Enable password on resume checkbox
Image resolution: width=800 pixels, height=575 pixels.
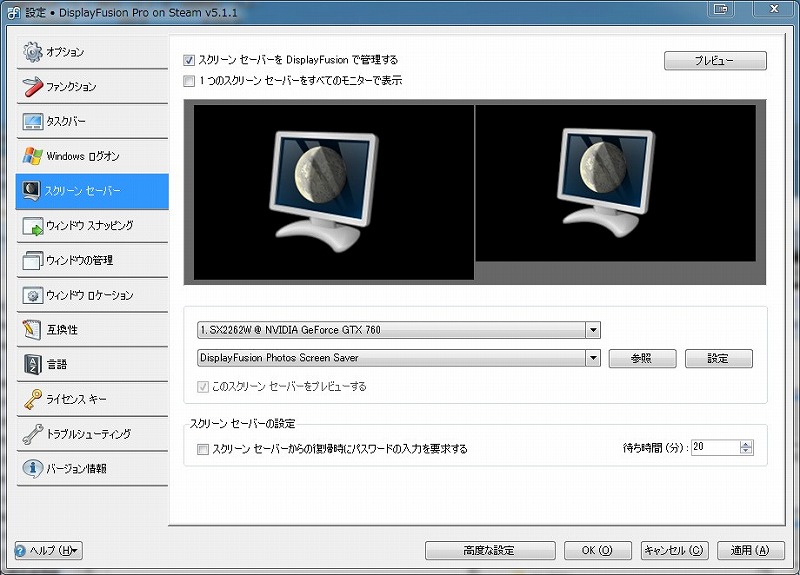(x=203, y=449)
